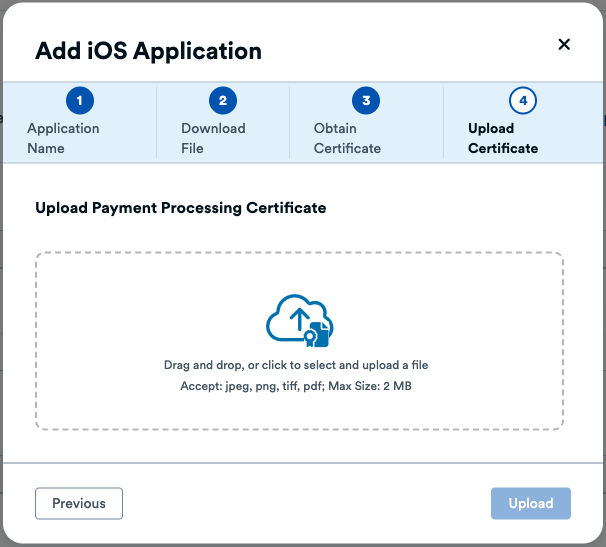
Task: Click the cloud upload icon
Action: click(298, 320)
